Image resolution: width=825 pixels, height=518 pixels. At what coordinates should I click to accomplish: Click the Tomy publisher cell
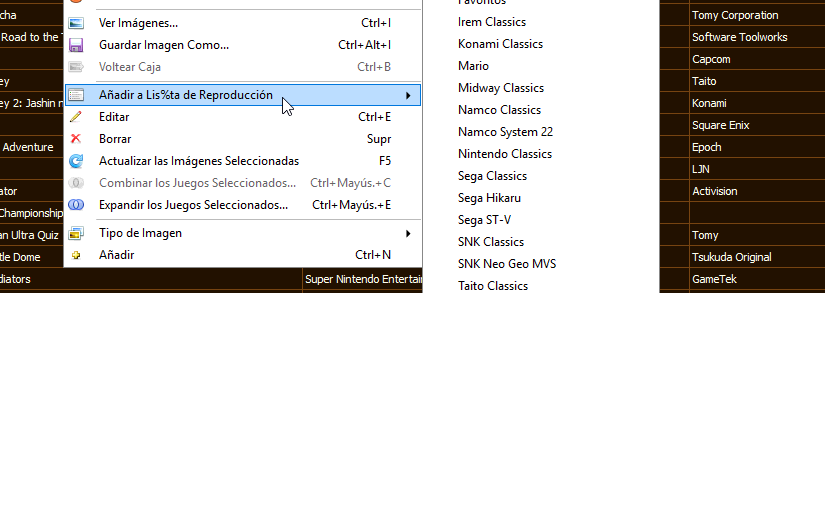tap(757, 236)
